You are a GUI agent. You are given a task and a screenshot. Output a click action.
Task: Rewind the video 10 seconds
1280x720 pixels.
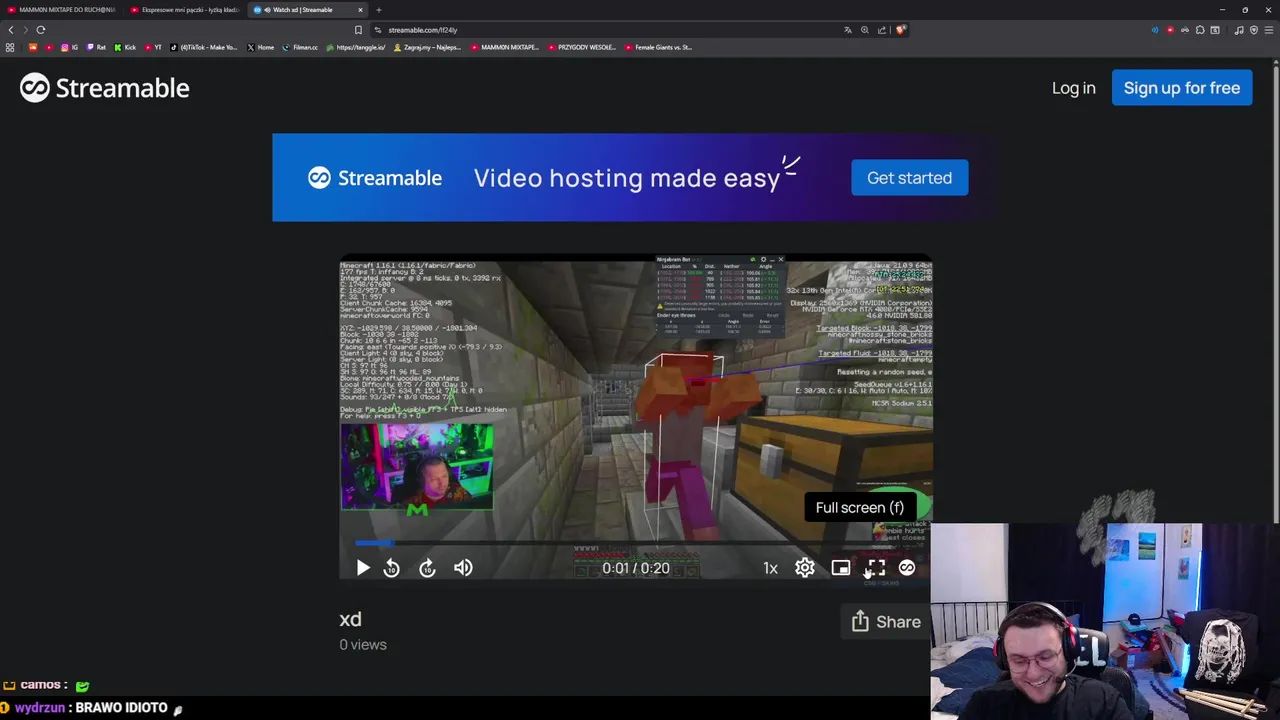(x=391, y=568)
